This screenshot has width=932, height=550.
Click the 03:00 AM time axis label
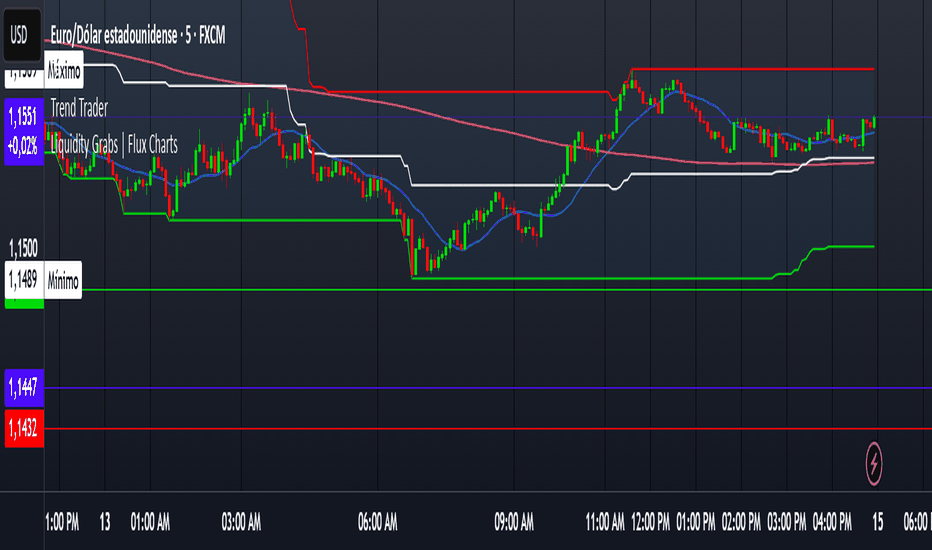[241, 523]
